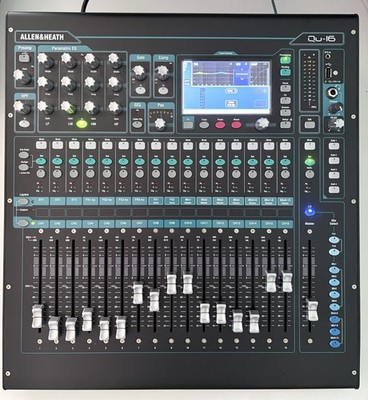The image size is (368, 400).
Task: Select the Mix1 mix key
Action: pos(334,270)
